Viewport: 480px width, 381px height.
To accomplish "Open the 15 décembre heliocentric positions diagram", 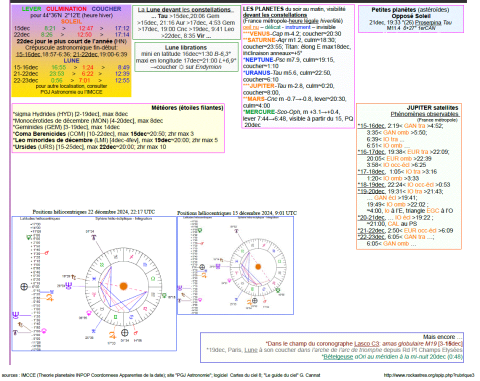I will [x=235, y=265].
